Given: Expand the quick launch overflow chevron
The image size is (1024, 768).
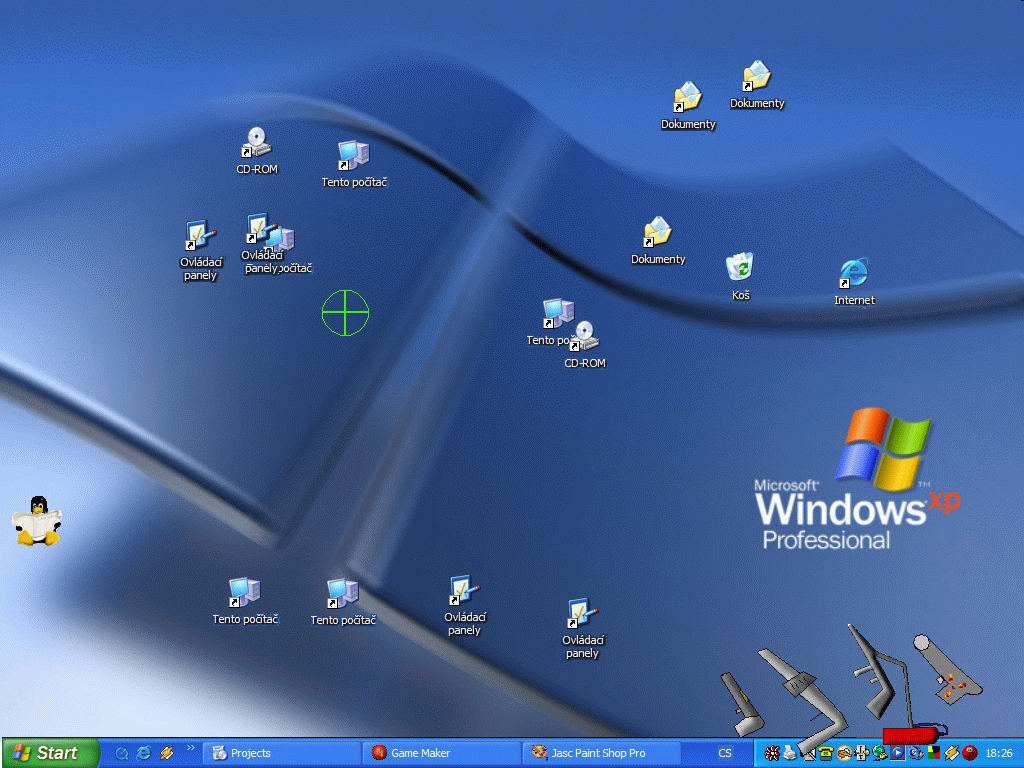Looking at the screenshot, I should pyautogui.click(x=191, y=748).
